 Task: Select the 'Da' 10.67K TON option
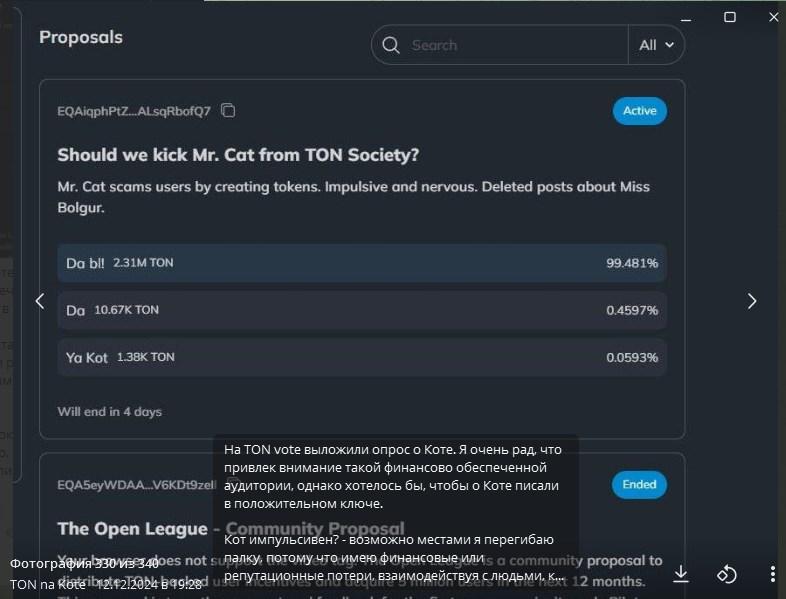pos(361,310)
